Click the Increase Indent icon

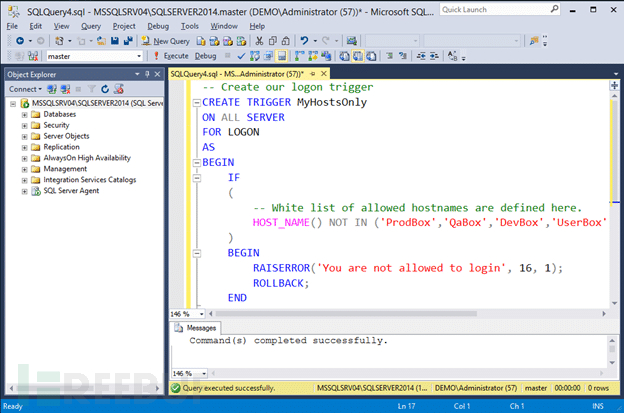434,56
